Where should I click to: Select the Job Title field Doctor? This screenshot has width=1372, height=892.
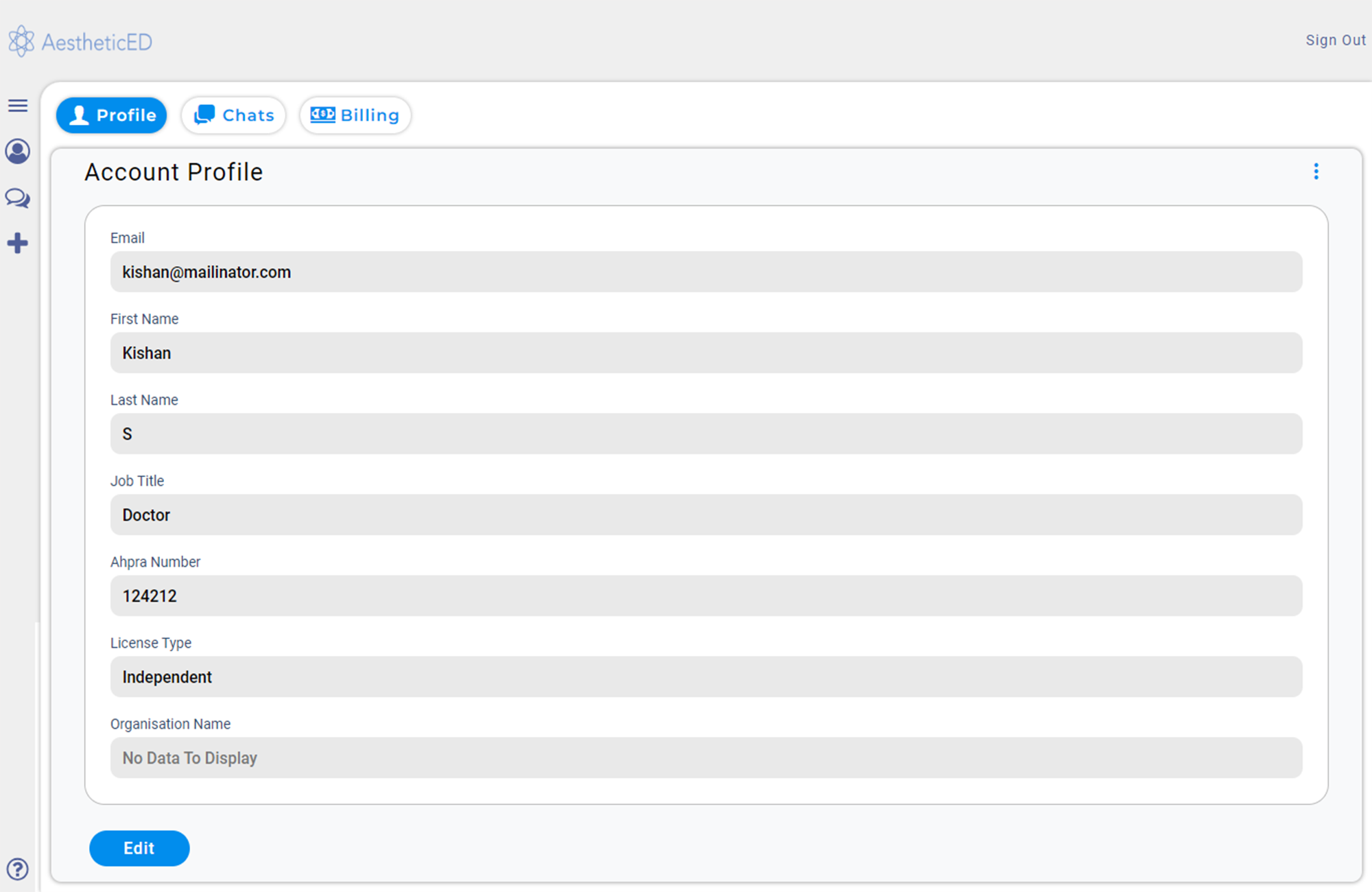[707, 515]
